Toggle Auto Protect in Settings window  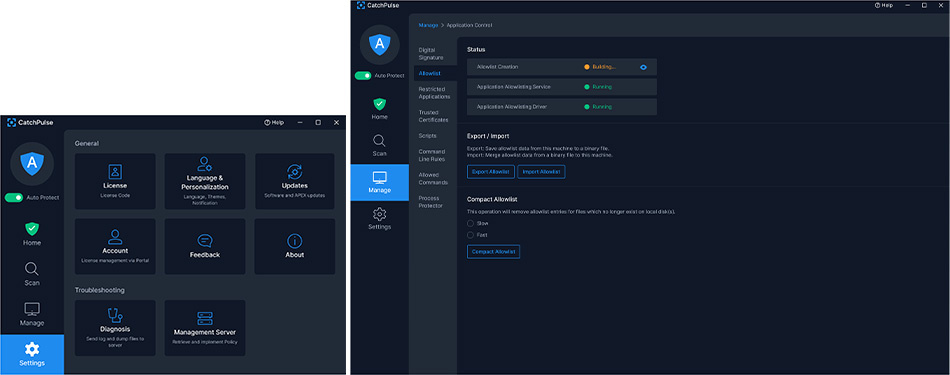pos(14,197)
